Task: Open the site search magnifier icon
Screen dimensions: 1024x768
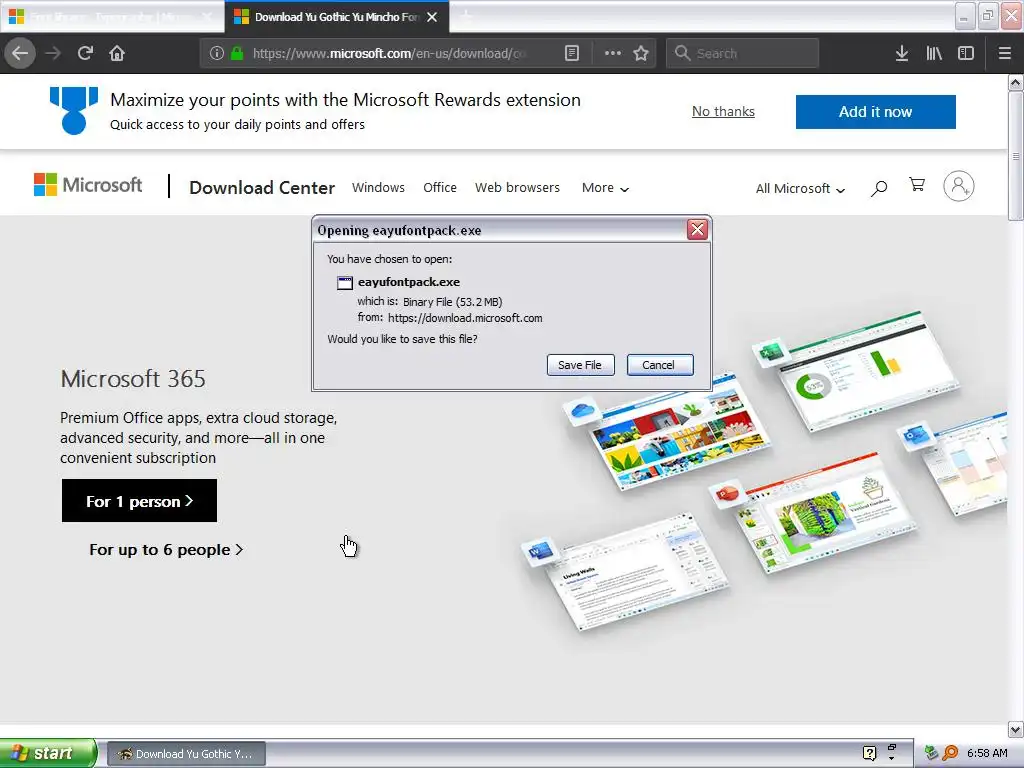Action: coord(879,188)
